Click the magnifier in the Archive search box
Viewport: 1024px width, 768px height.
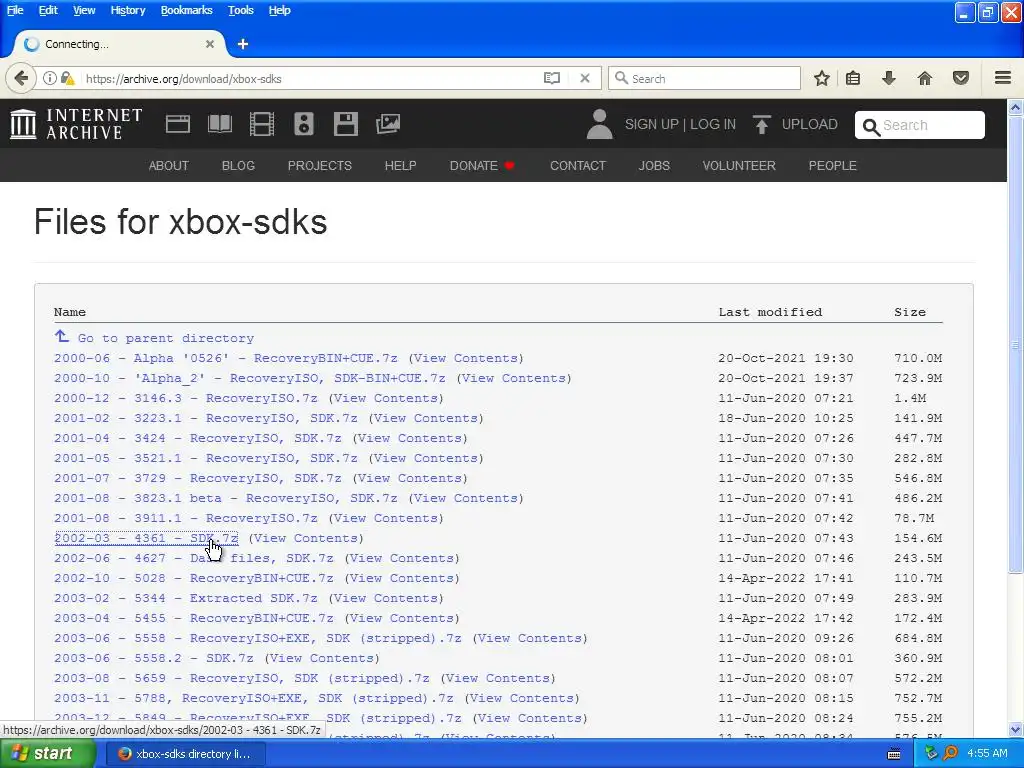click(871, 126)
